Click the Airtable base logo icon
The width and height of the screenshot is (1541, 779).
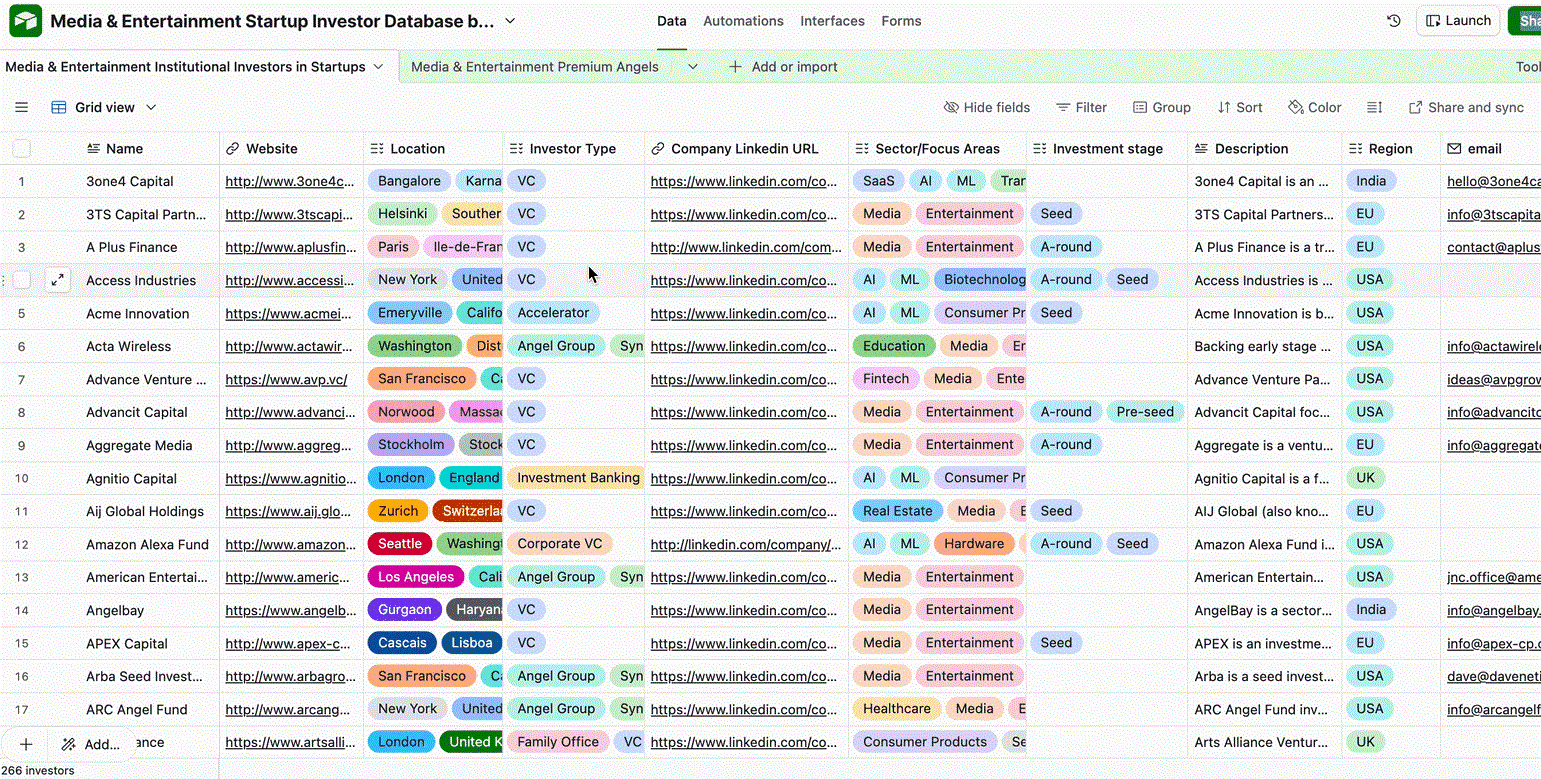coord(25,20)
